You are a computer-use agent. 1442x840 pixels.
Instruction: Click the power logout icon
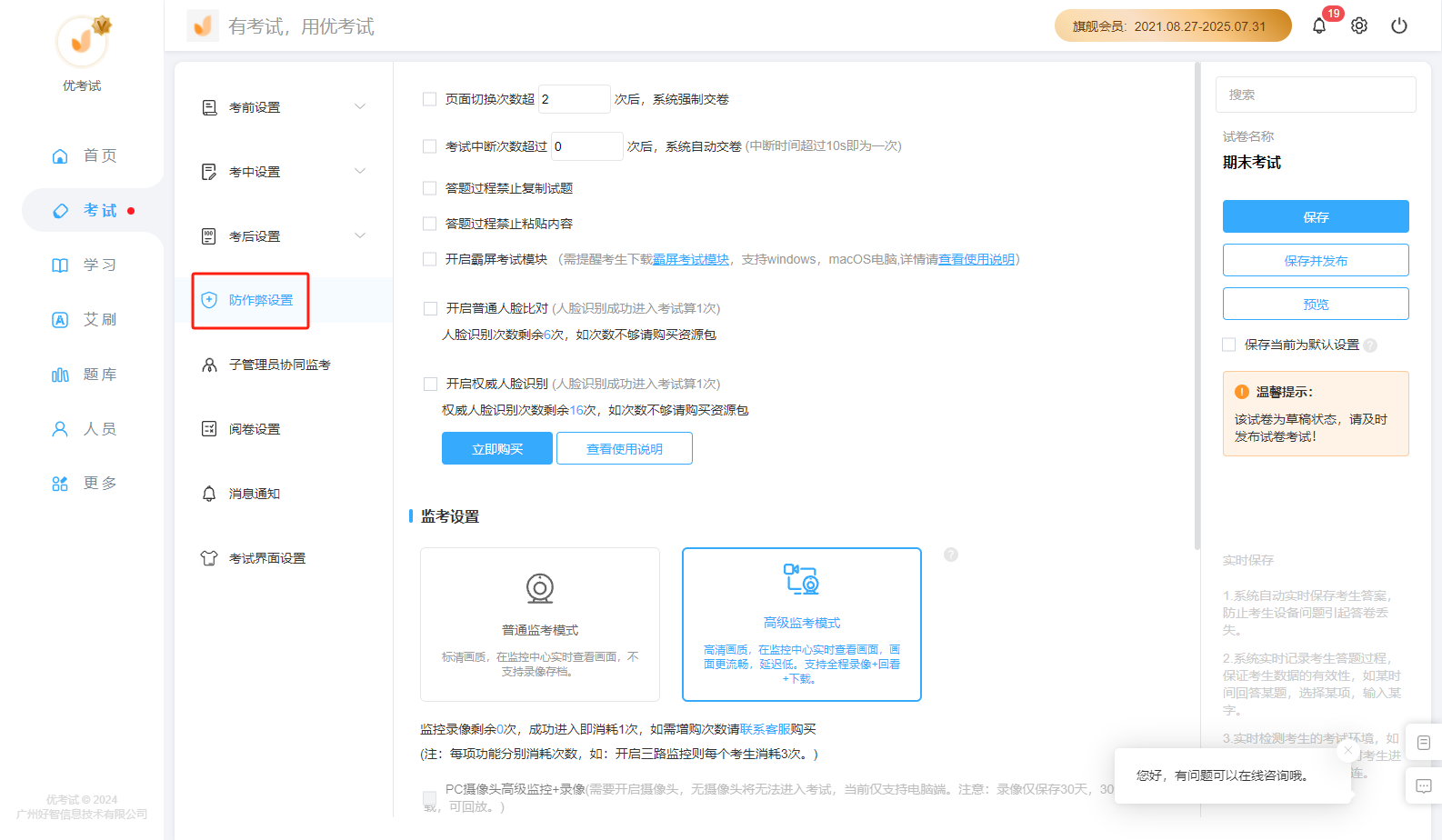pos(1399,25)
